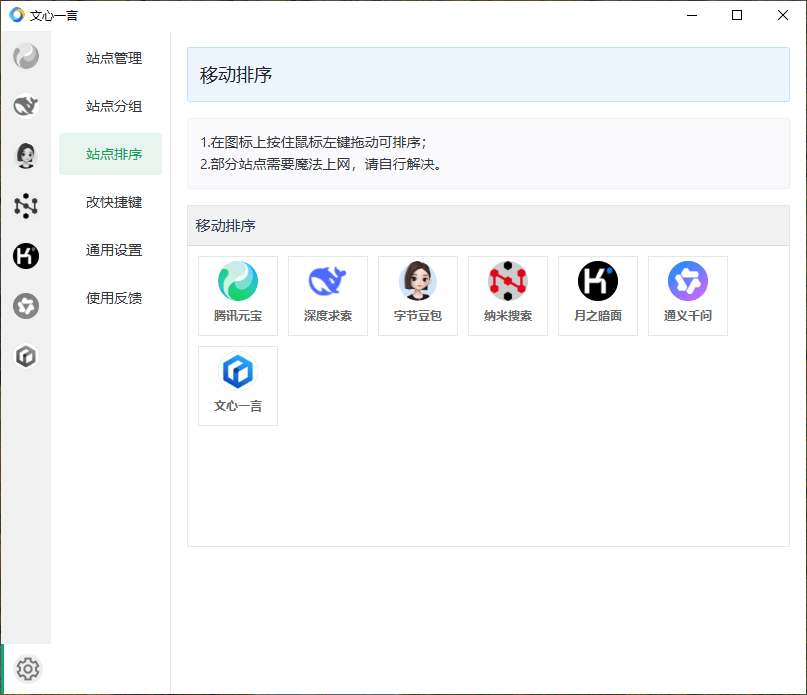The height and width of the screenshot is (695, 807).
Task: Select the Nano Search sidebar icon
Action: pyautogui.click(x=26, y=206)
